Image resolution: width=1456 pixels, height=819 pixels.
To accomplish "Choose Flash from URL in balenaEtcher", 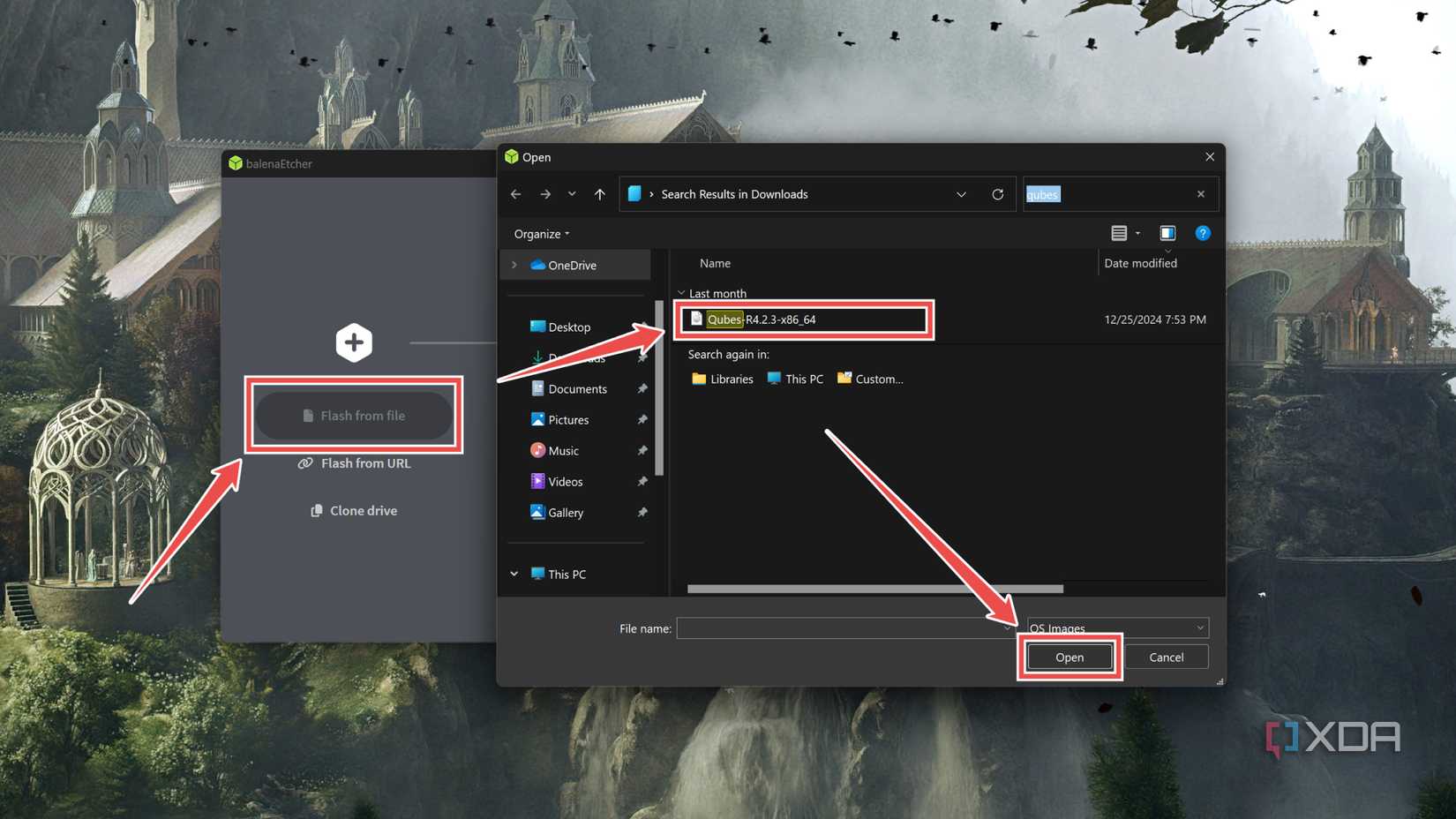I will (x=354, y=463).
